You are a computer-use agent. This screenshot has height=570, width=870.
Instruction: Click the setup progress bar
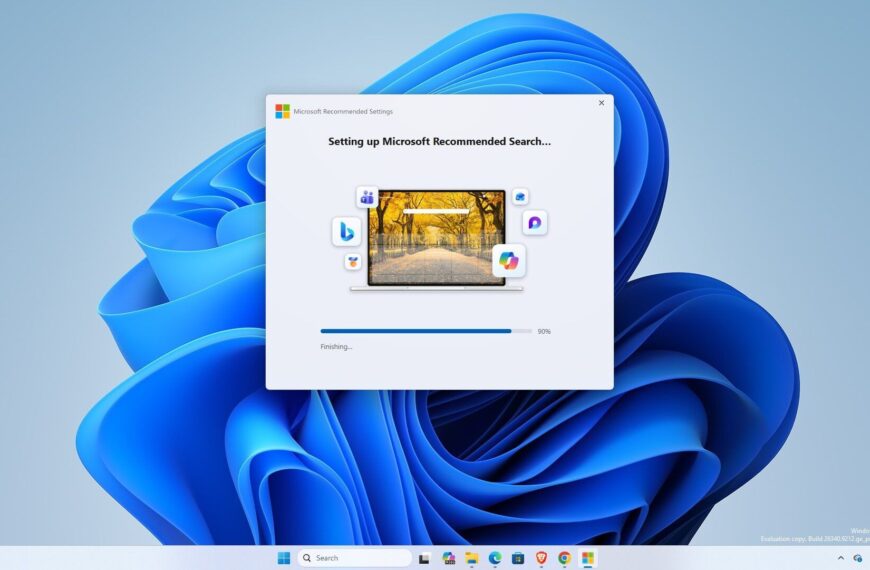(x=426, y=331)
